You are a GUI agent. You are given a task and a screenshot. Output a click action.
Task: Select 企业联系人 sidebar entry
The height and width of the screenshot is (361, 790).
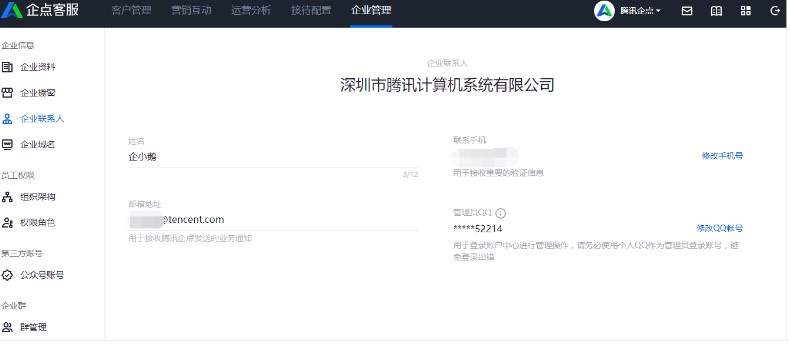coord(42,119)
